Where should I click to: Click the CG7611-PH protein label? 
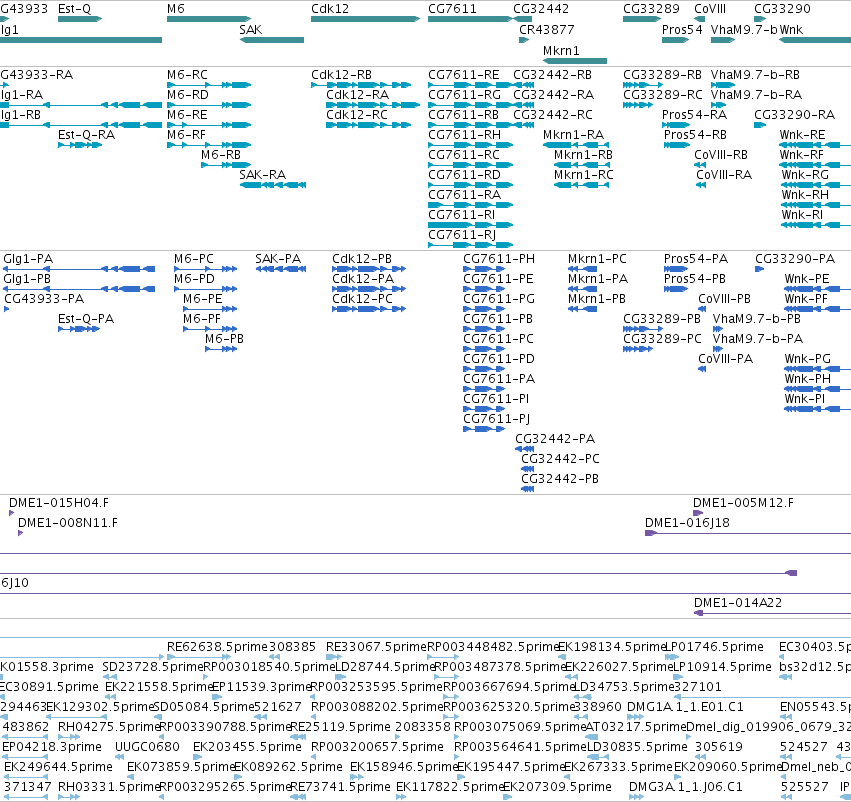coord(499,259)
